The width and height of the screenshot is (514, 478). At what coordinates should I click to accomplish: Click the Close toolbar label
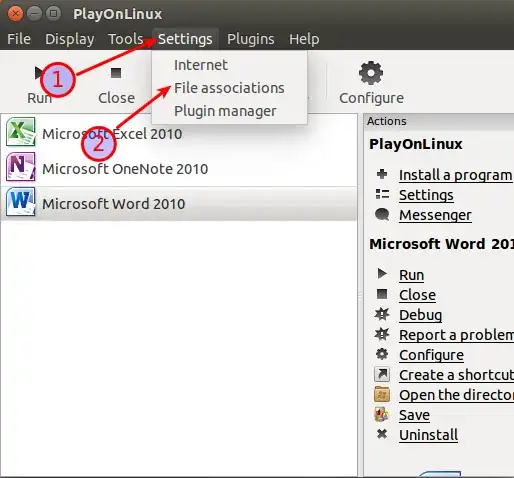(x=117, y=98)
